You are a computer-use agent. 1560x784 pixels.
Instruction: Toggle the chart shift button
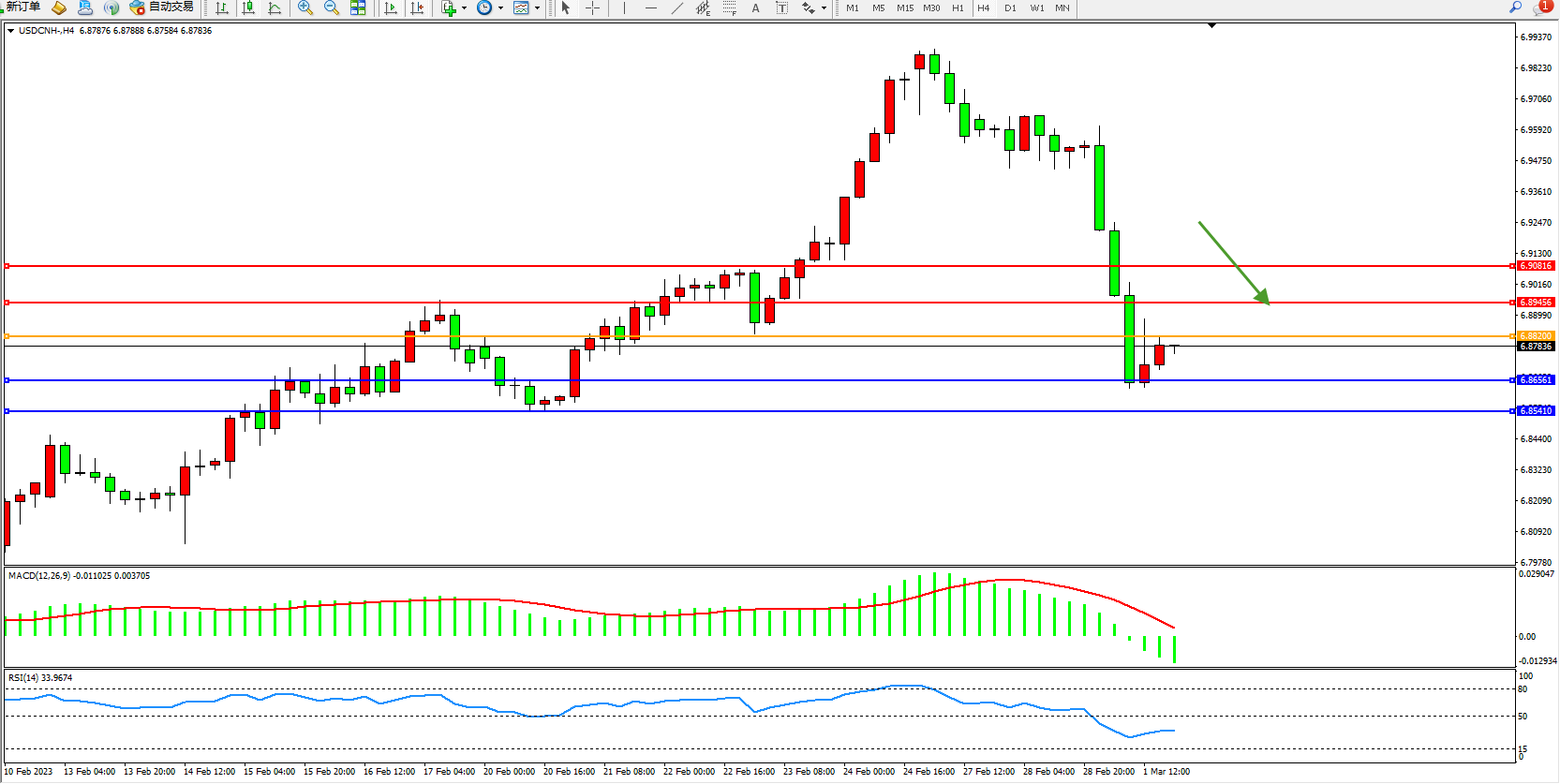point(417,8)
